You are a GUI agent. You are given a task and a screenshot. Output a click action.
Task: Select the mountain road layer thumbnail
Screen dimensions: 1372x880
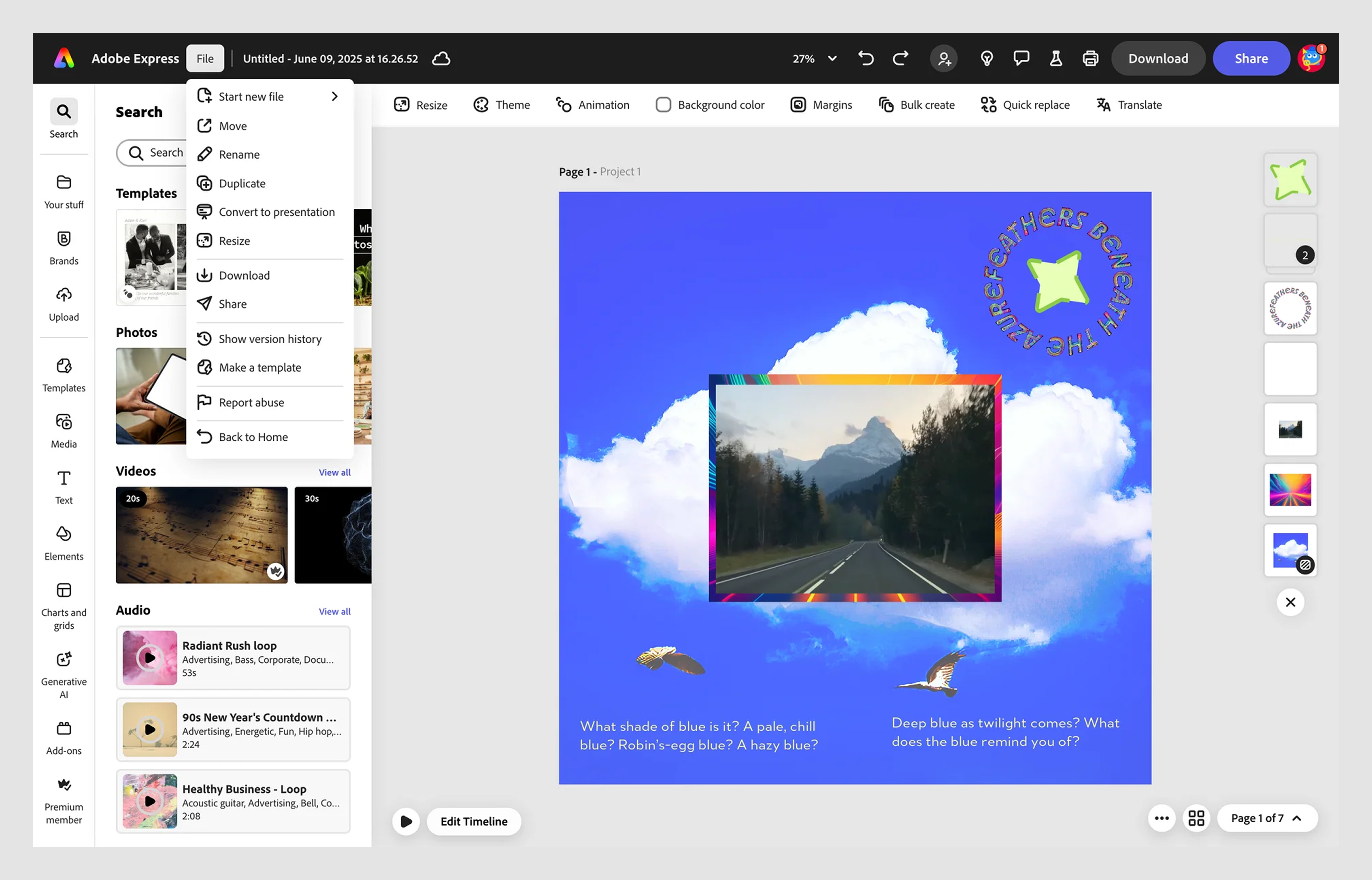pyautogui.click(x=1290, y=429)
